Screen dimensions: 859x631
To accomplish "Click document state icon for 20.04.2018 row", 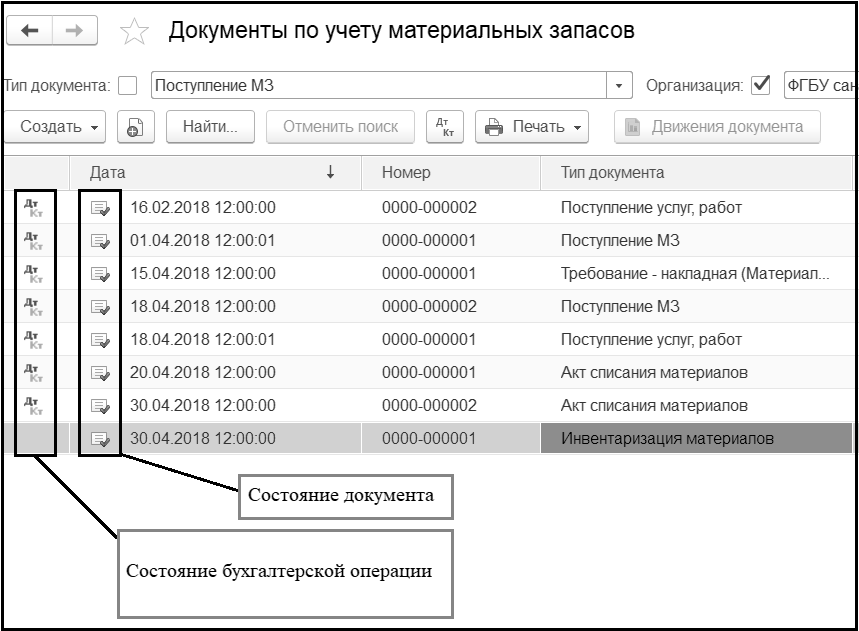I will (100, 373).
